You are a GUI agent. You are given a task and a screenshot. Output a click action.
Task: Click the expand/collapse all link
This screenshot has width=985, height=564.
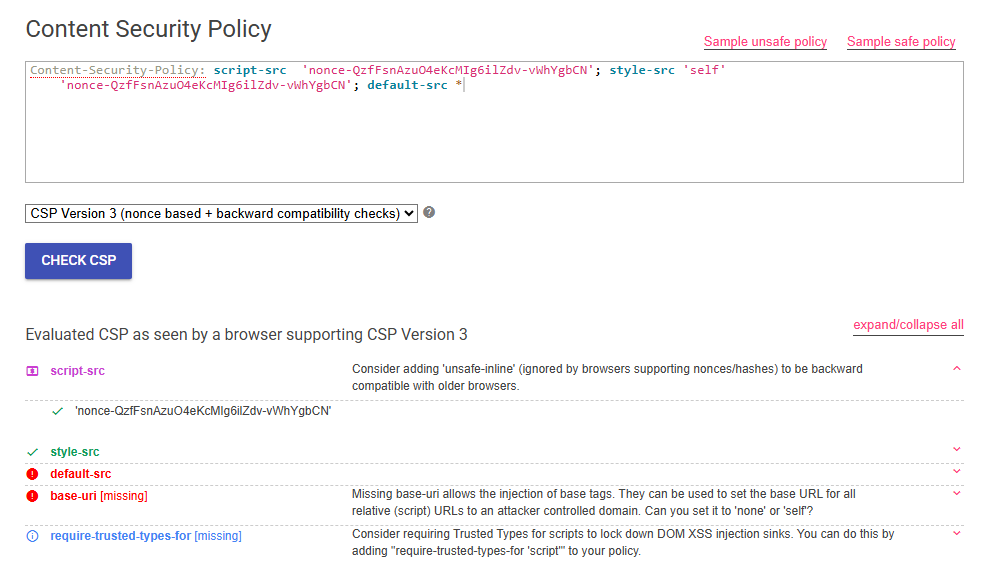908,325
